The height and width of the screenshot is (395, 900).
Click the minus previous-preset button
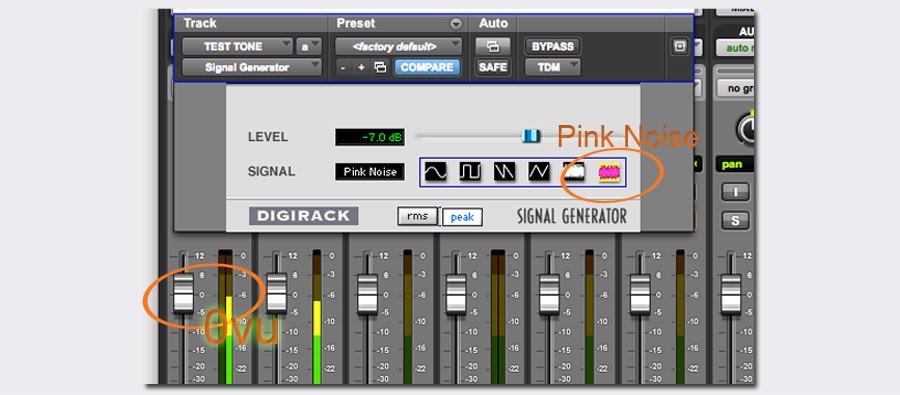(343, 68)
